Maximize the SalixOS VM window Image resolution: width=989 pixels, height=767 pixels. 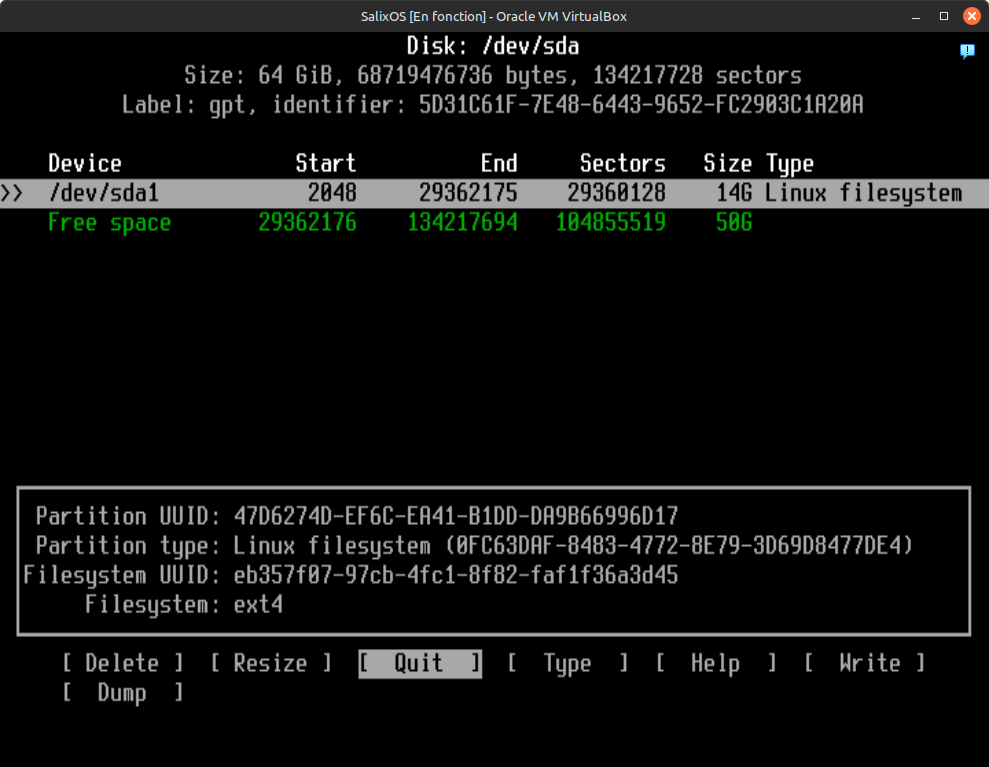click(x=943, y=17)
